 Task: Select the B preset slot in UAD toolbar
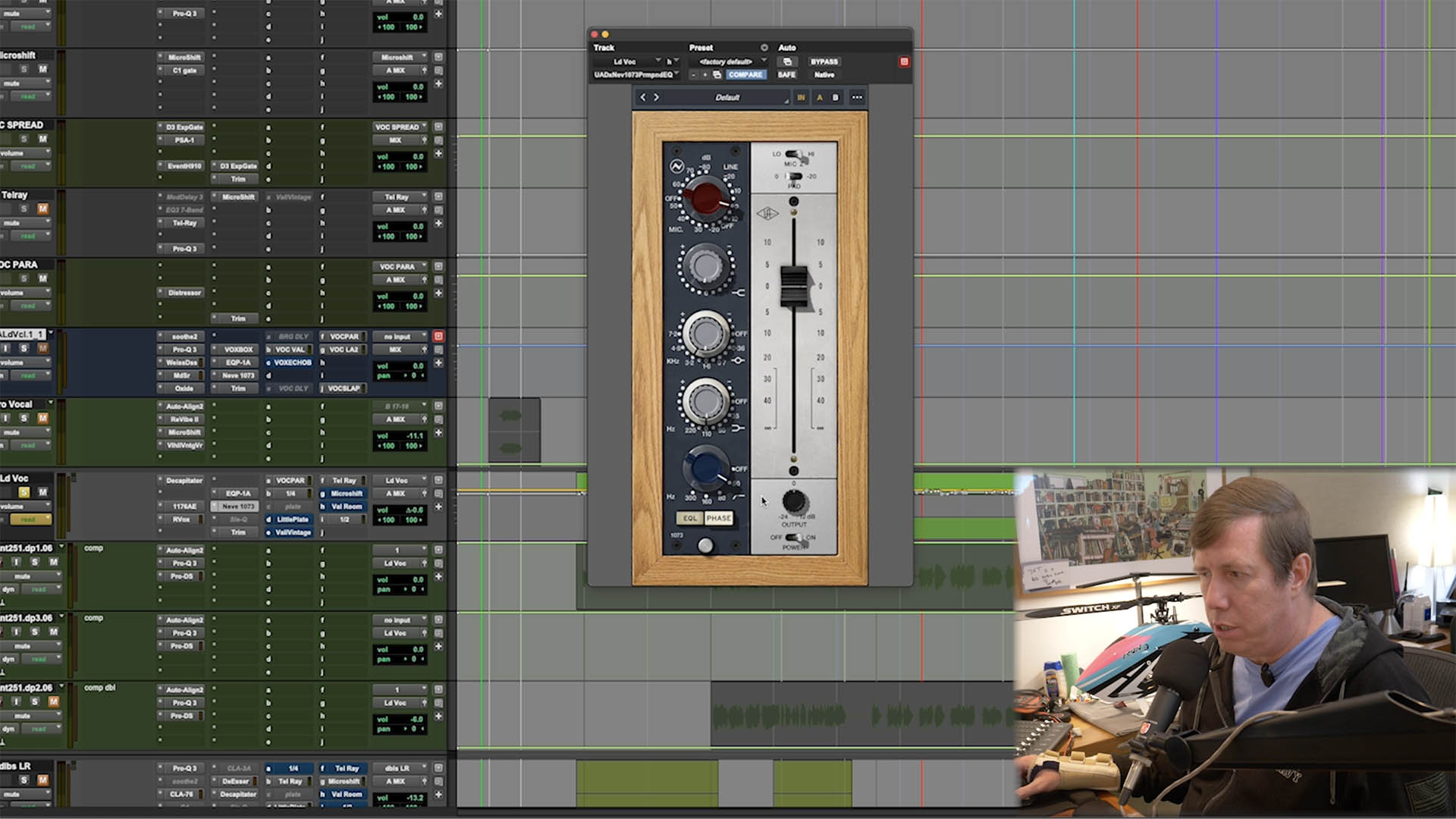coord(836,97)
